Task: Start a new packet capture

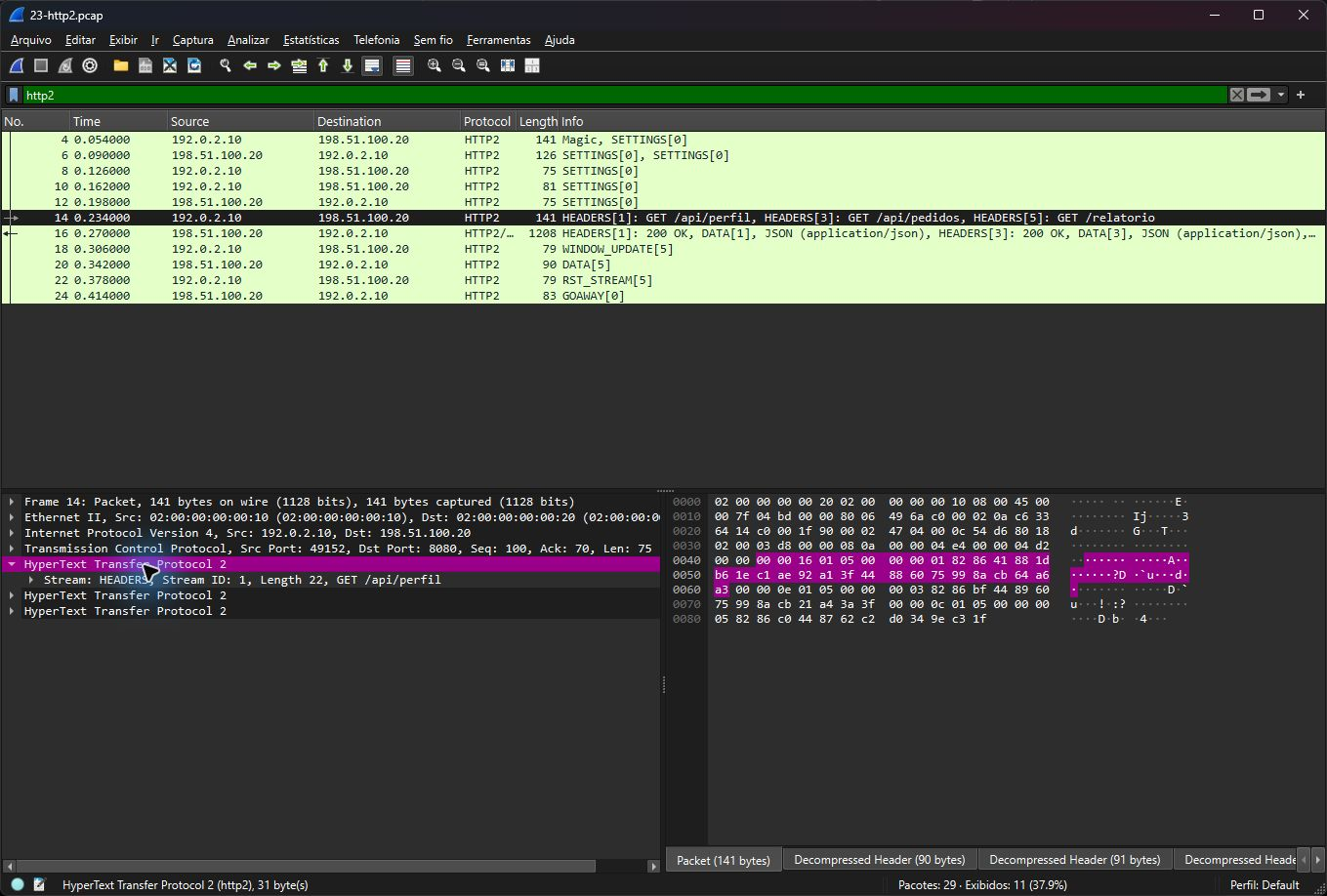Action: (17, 65)
